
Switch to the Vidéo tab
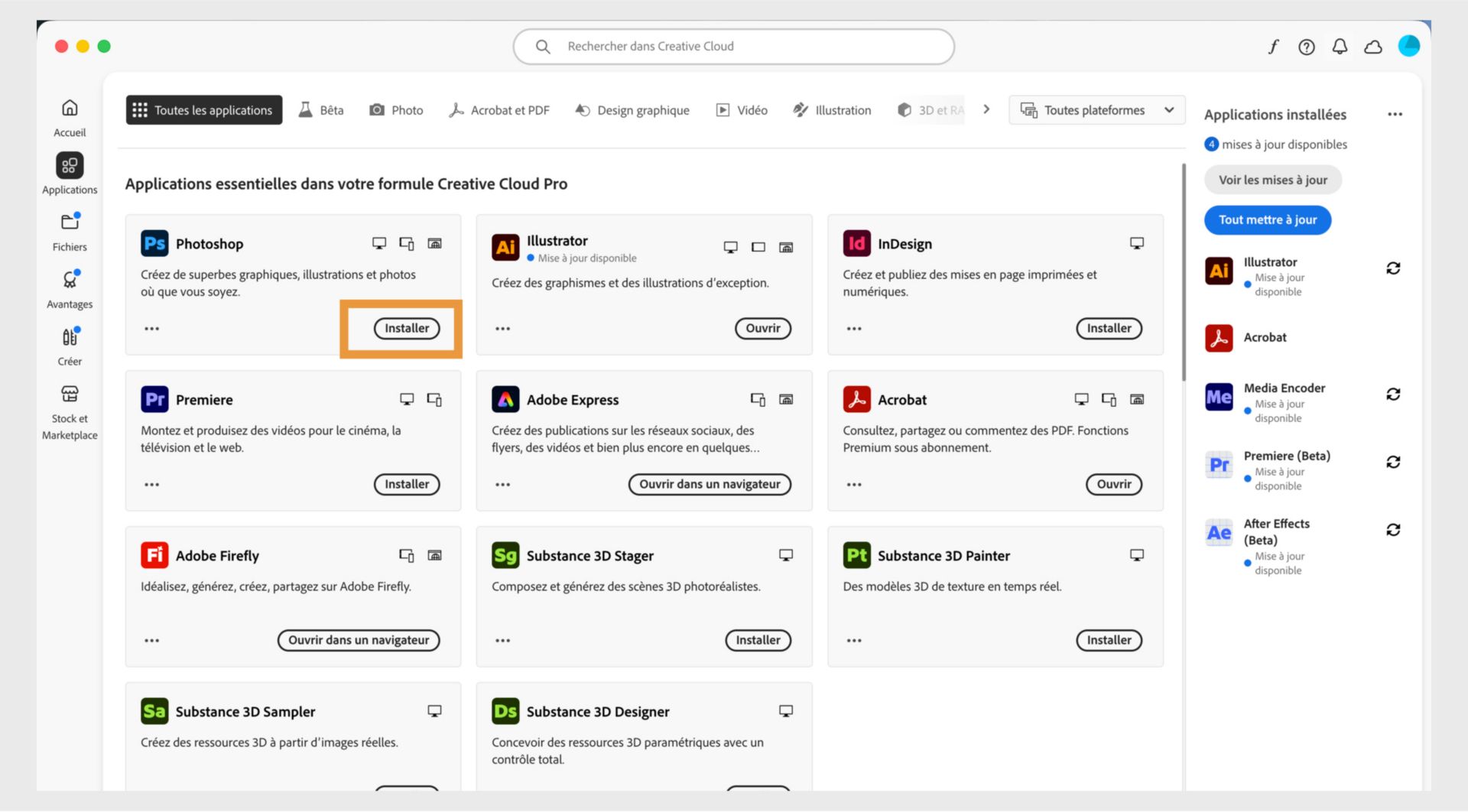742,110
